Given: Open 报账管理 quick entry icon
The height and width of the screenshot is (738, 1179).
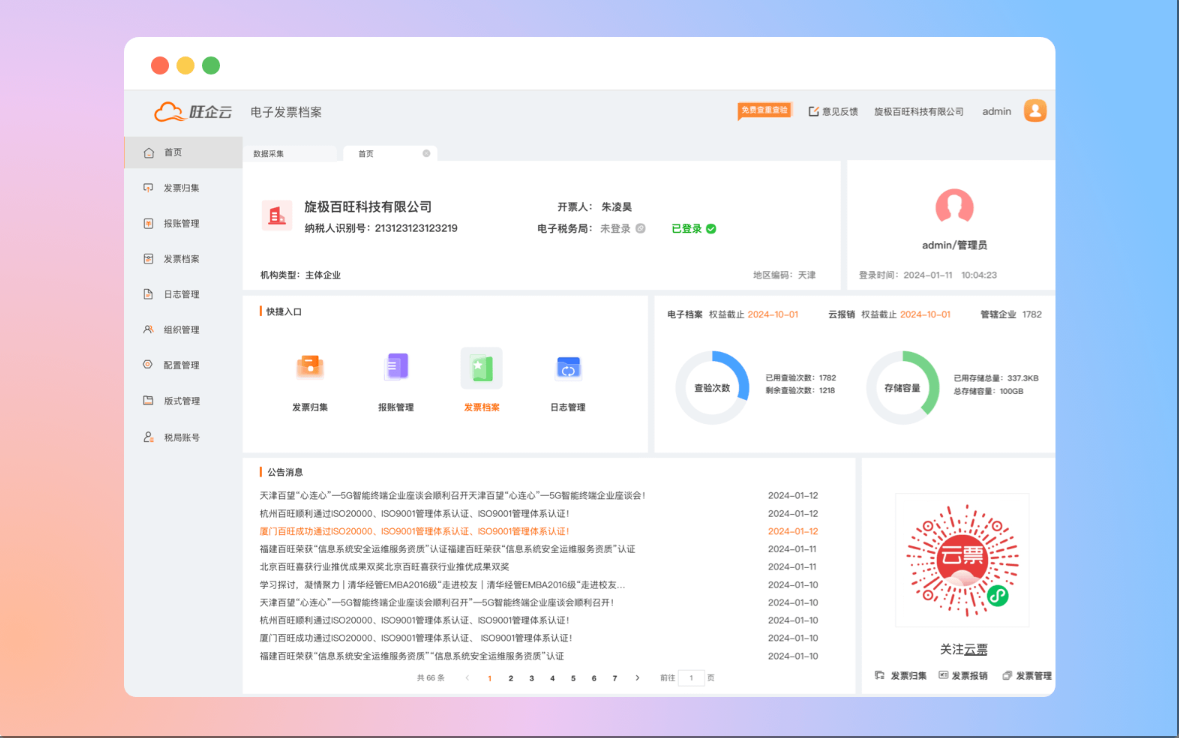Looking at the screenshot, I should 396,368.
